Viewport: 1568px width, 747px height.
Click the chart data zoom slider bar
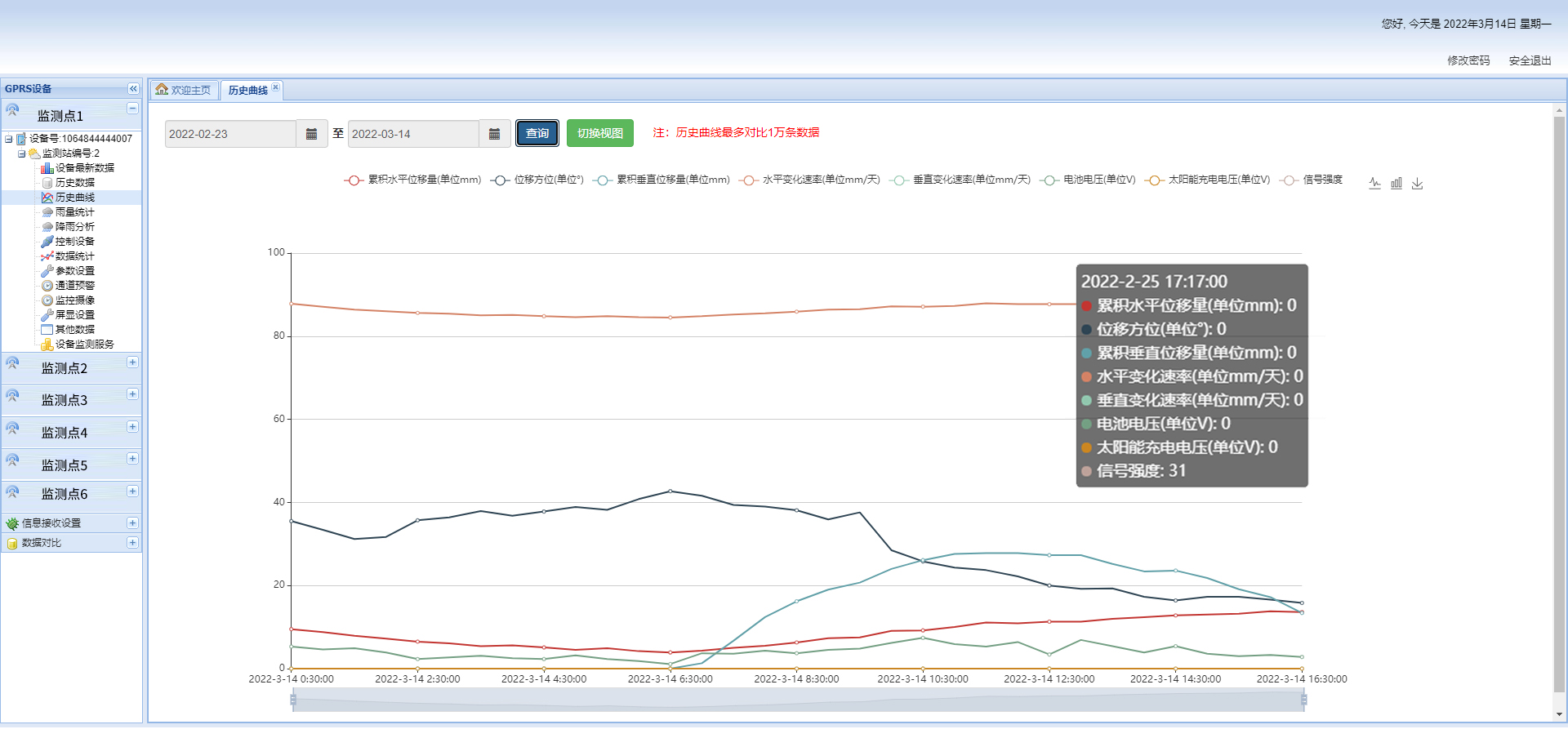(798, 700)
